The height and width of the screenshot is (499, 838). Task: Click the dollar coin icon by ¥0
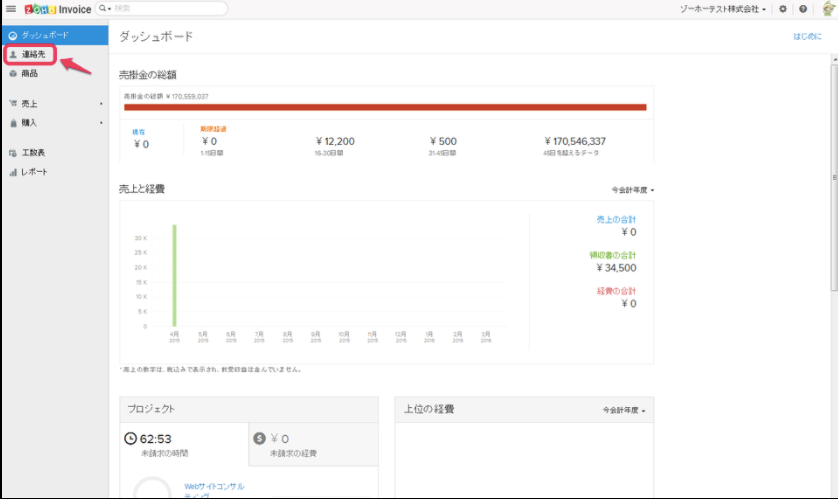coord(259,439)
